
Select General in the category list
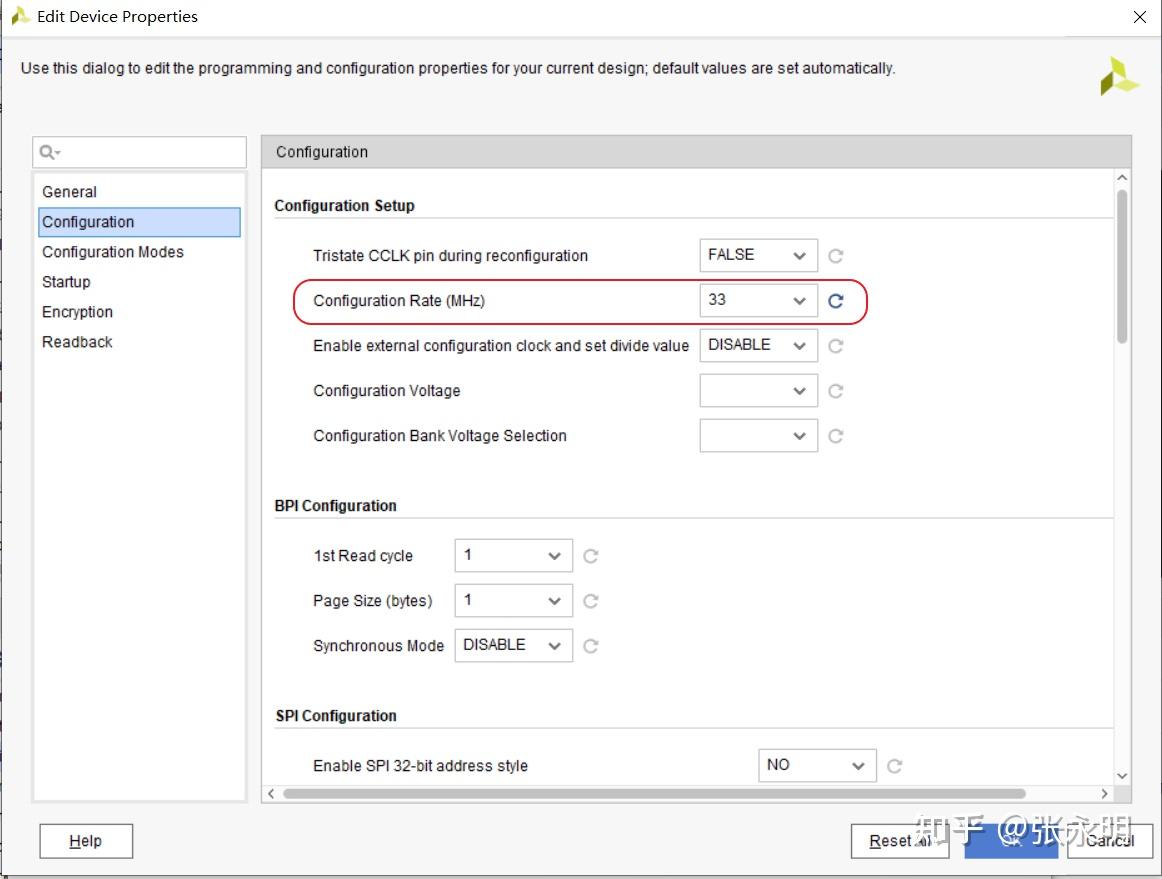70,192
